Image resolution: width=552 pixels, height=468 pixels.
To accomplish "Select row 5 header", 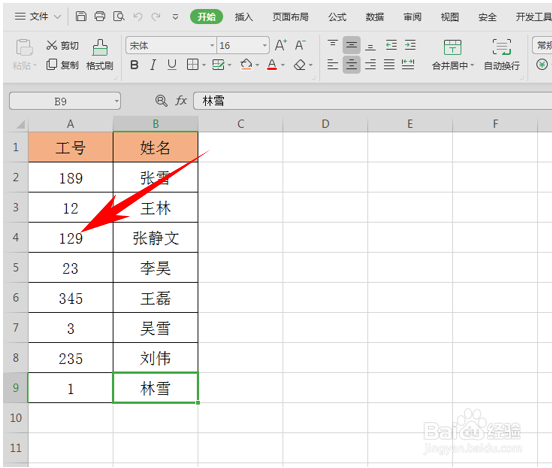I will [x=16, y=267].
